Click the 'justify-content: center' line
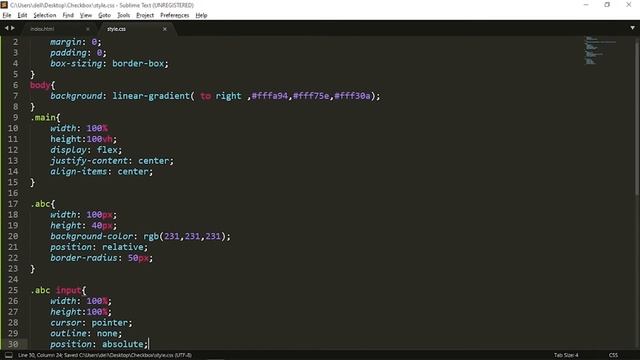Viewport: 640px width, 360px height. coord(112,161)
